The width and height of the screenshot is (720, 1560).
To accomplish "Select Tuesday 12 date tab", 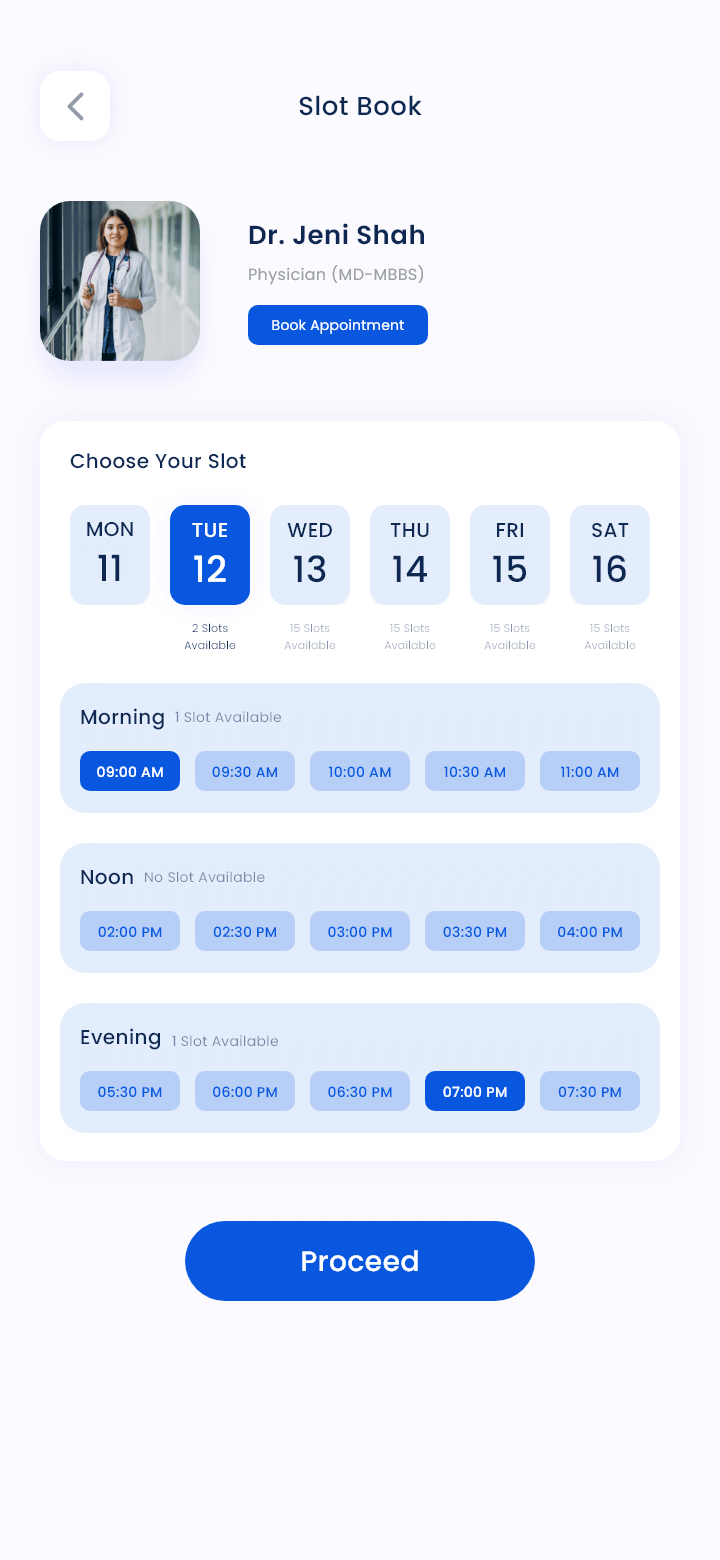I will 210,555.
